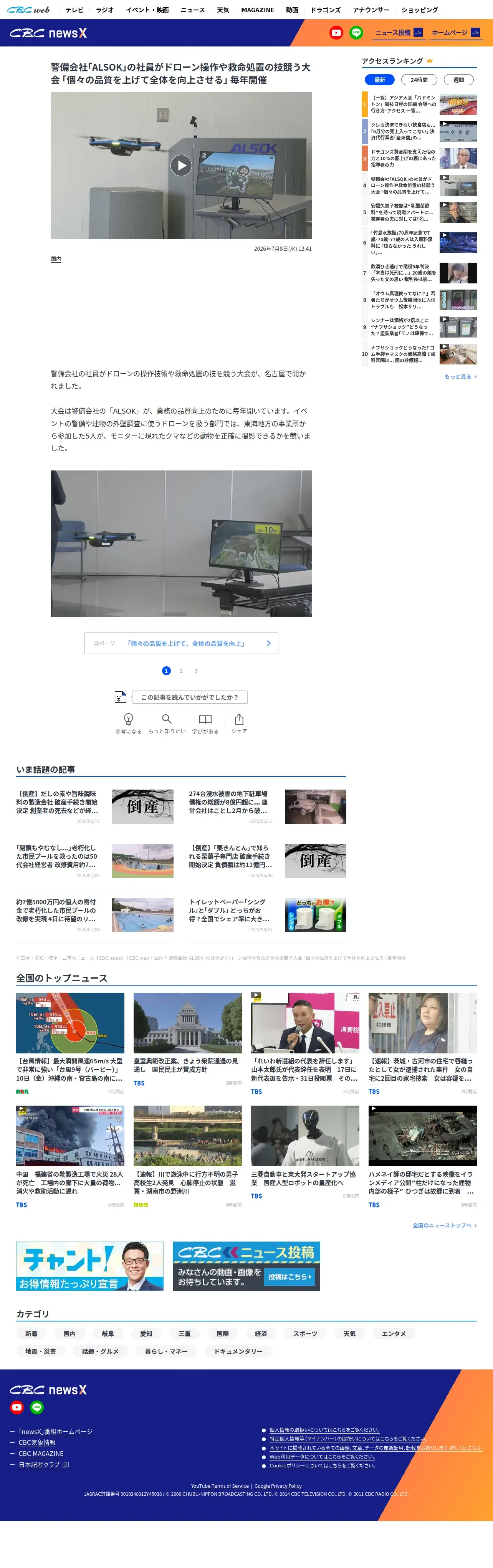
Task: Open the LINE icon in the header
Action: (356, 33)
